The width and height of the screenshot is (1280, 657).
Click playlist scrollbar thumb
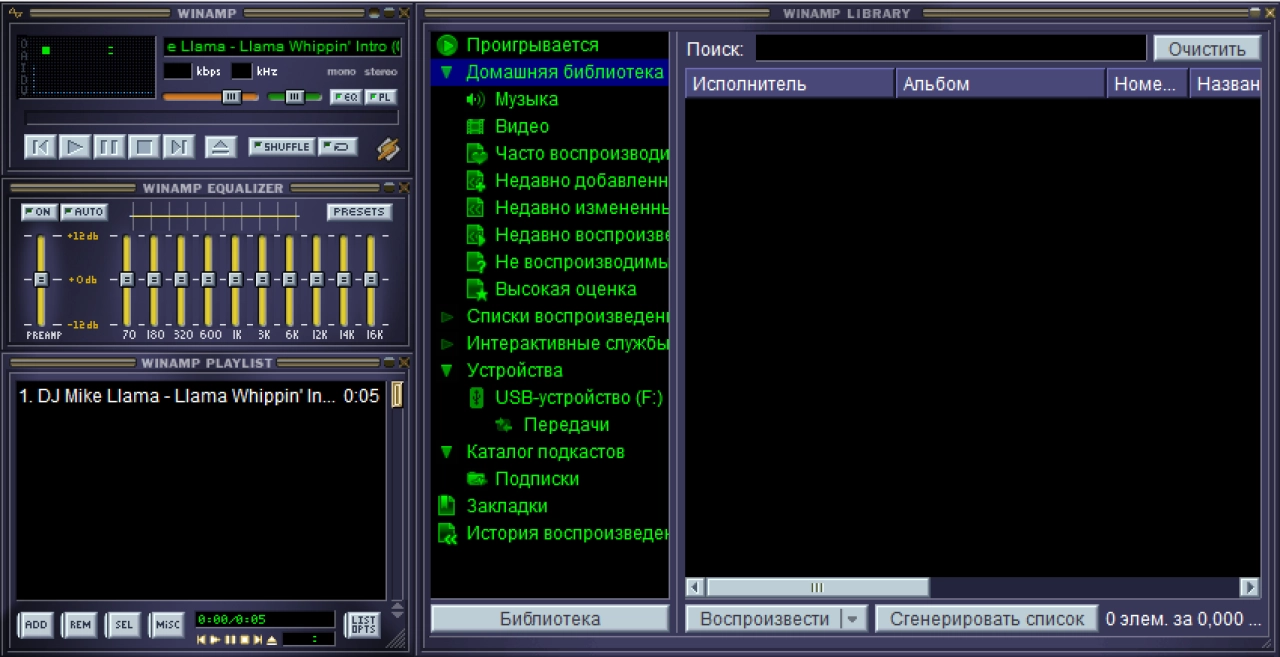pos(397,396)
